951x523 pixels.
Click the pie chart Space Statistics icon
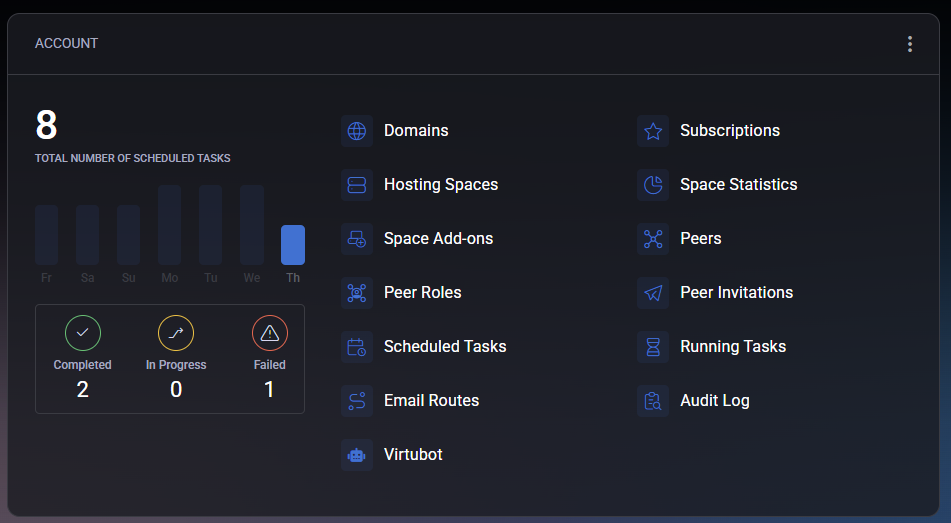(x=653, y=185)
